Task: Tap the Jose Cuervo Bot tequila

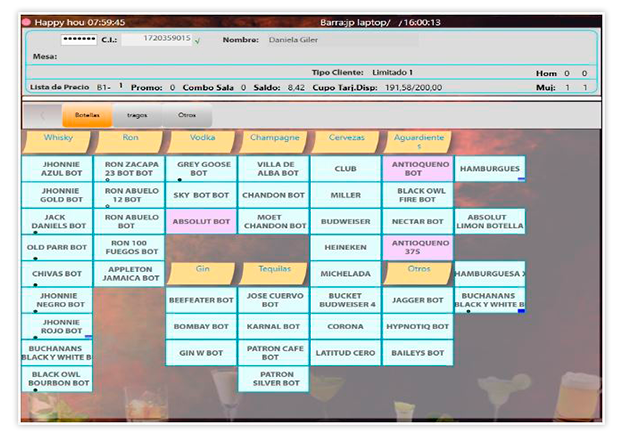Action: pos(273,299)
